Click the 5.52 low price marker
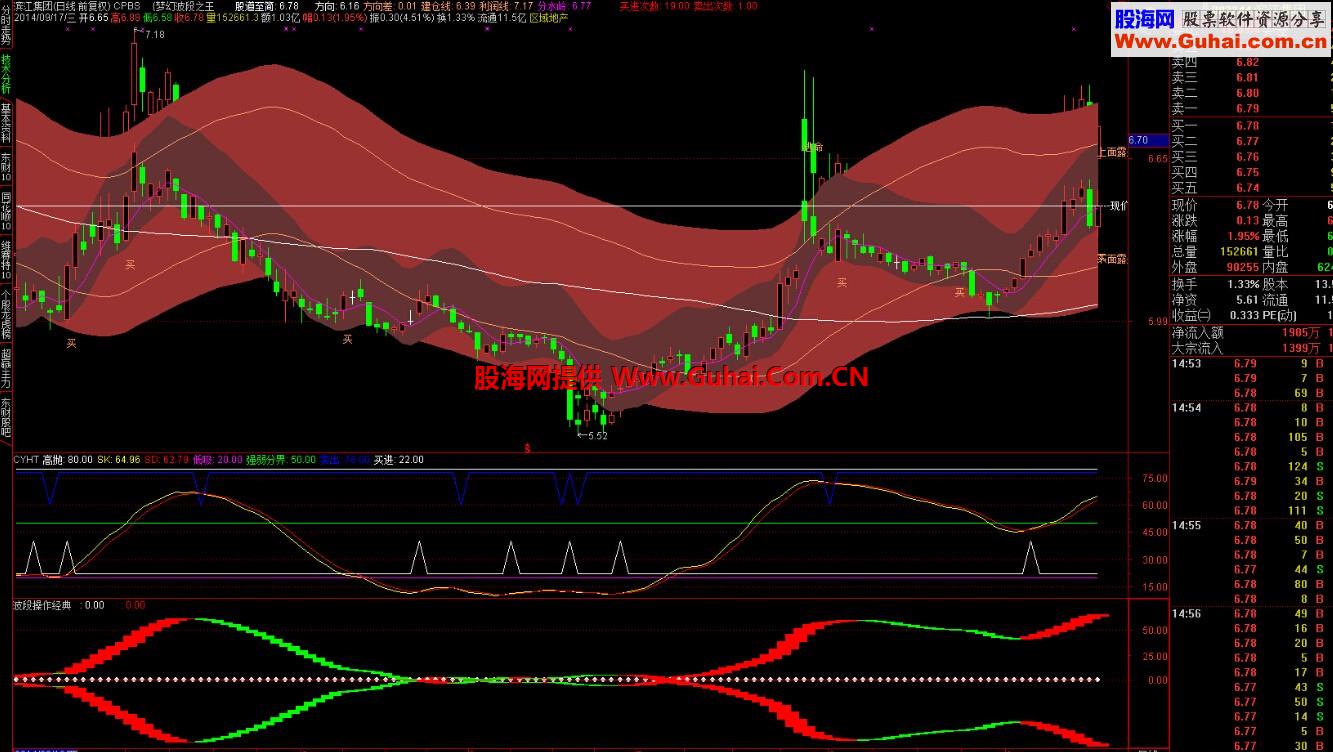 point(597,436)
